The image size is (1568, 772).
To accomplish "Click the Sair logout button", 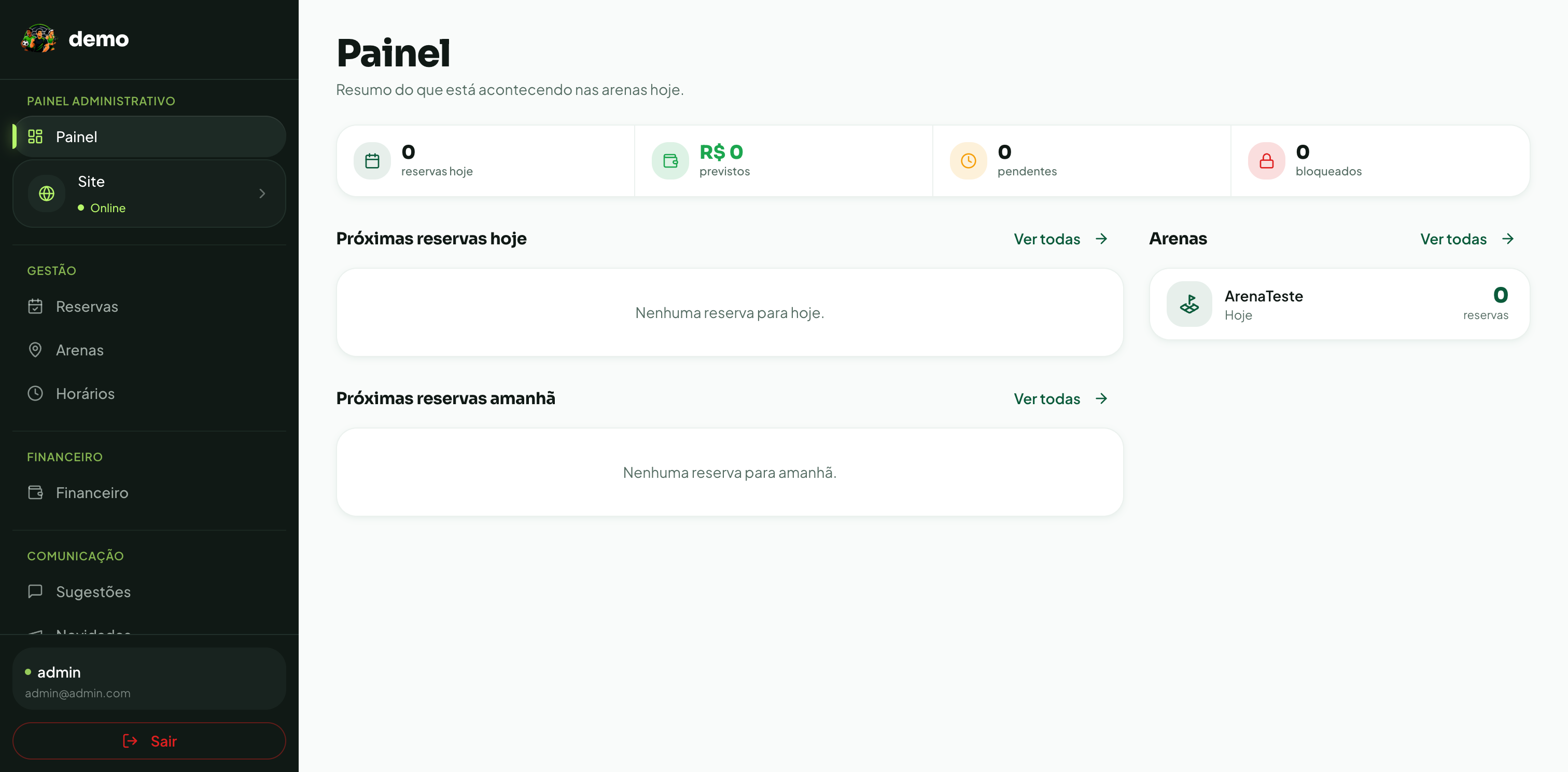I will [x=149, y=740].
